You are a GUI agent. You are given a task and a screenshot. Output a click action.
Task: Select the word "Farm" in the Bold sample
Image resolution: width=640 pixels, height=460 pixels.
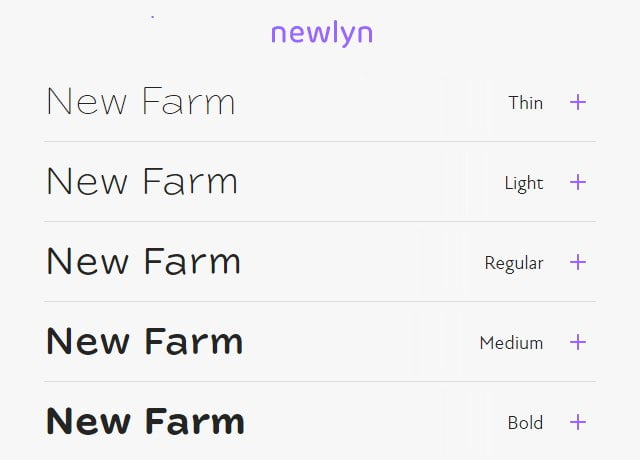195,422
